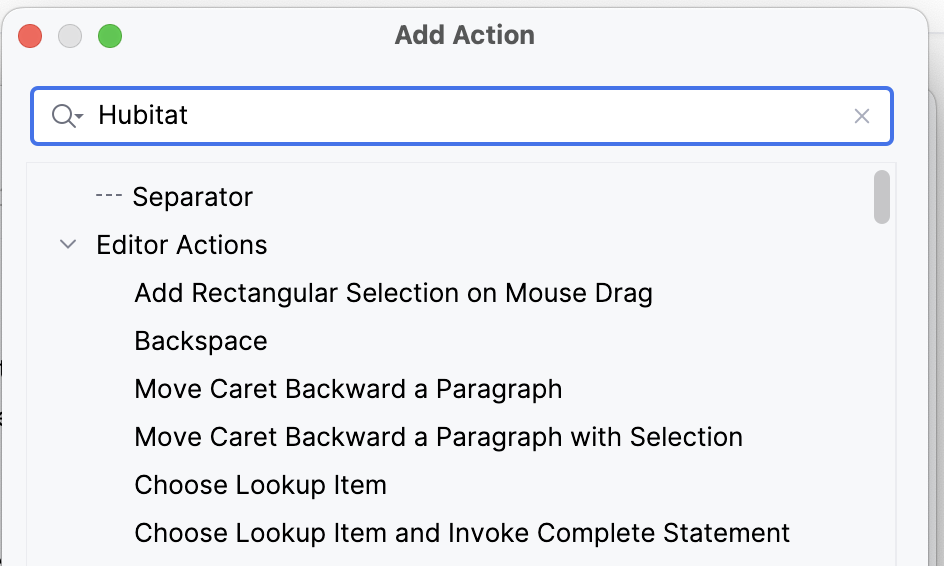Image resolution: width=944 pixels, height=566 pixels.
Task: Choose Add Rectangular Selection on Mouse Drag
Action: click(393, 293)
